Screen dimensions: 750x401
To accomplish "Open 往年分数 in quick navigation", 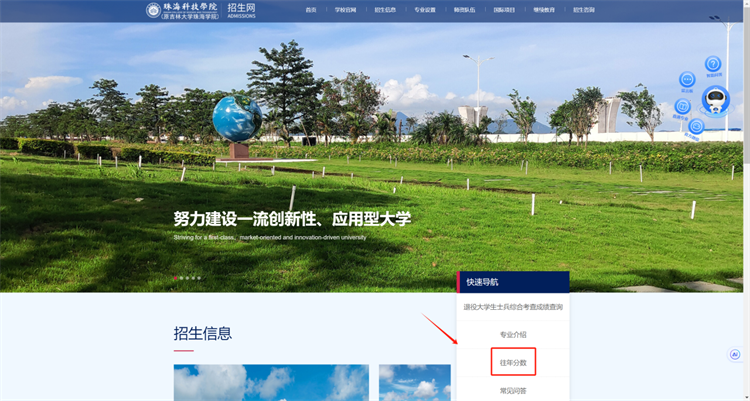I will pyautogui.click(x=513, y=361).
